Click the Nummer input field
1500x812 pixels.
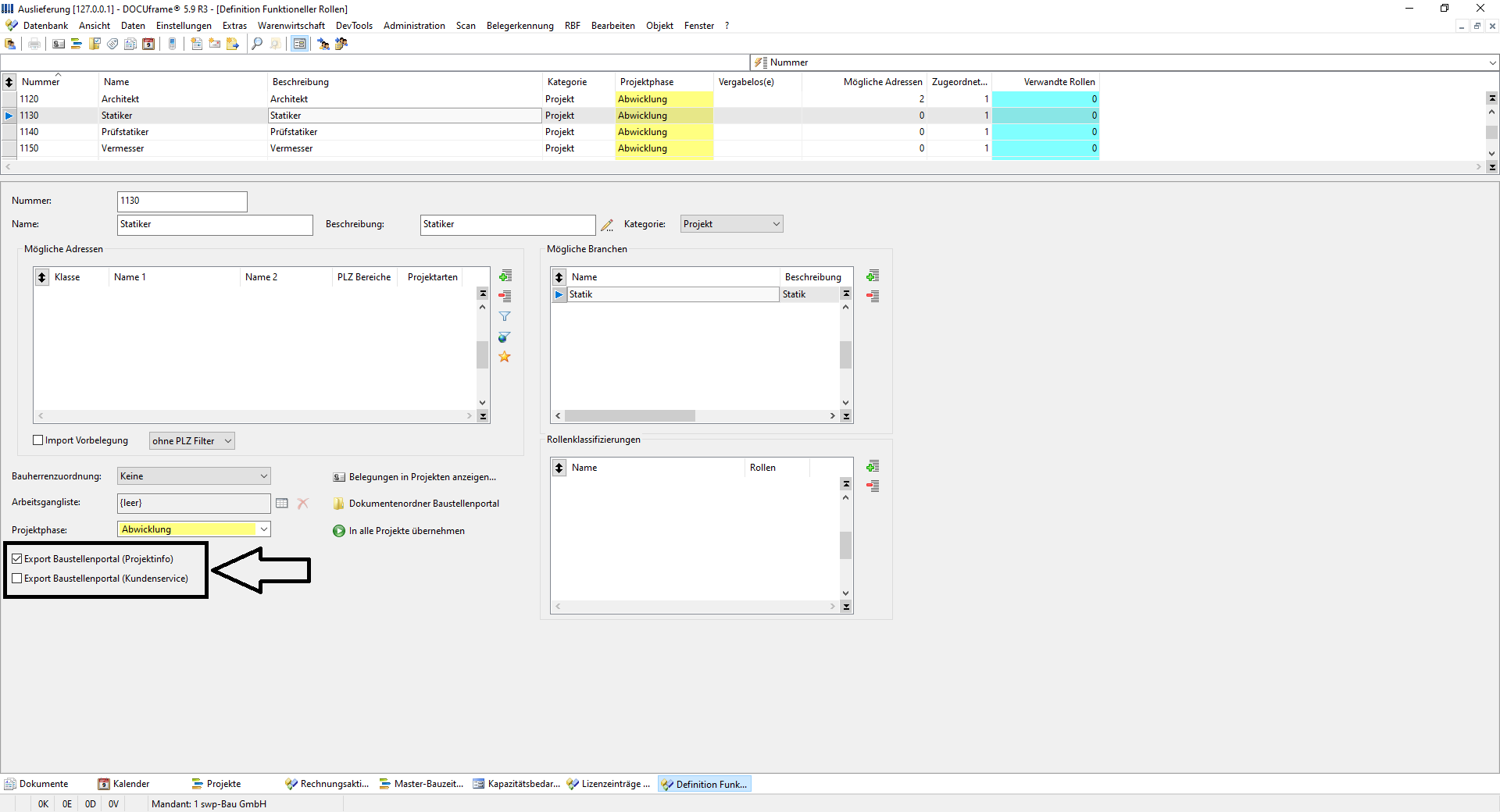(x=182, y=201)
